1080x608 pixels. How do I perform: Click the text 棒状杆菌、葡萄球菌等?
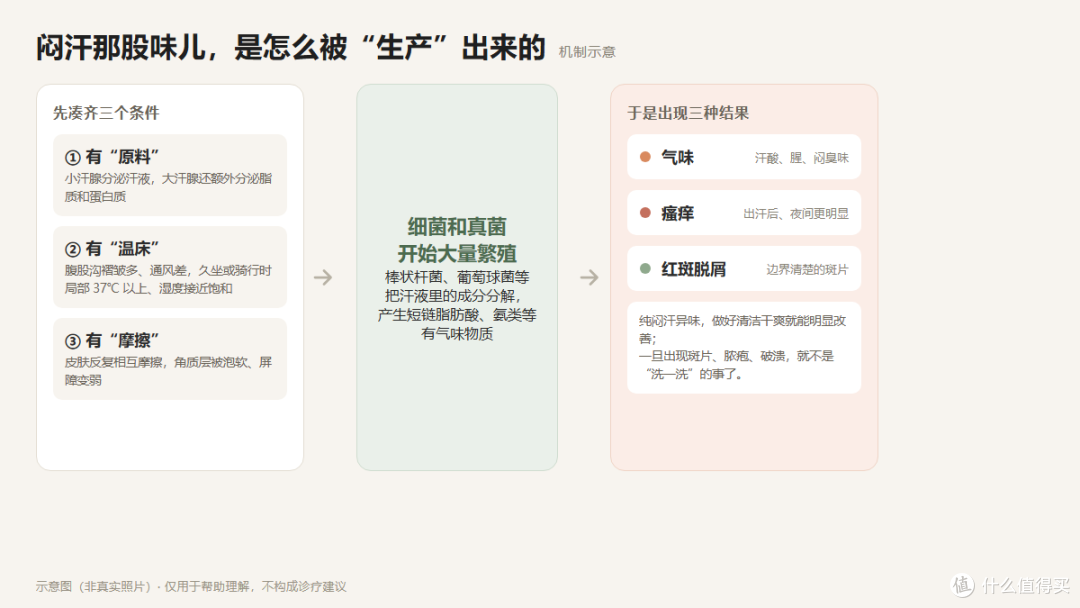(457, 277)
